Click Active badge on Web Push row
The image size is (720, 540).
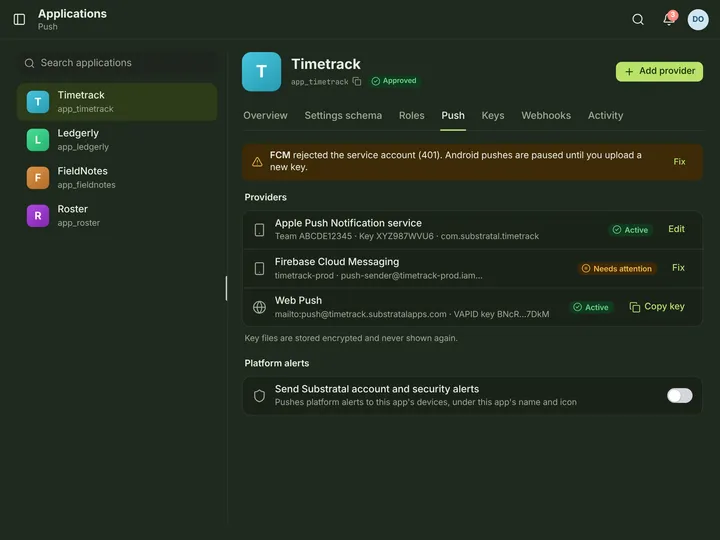click(x=591, y=307)
